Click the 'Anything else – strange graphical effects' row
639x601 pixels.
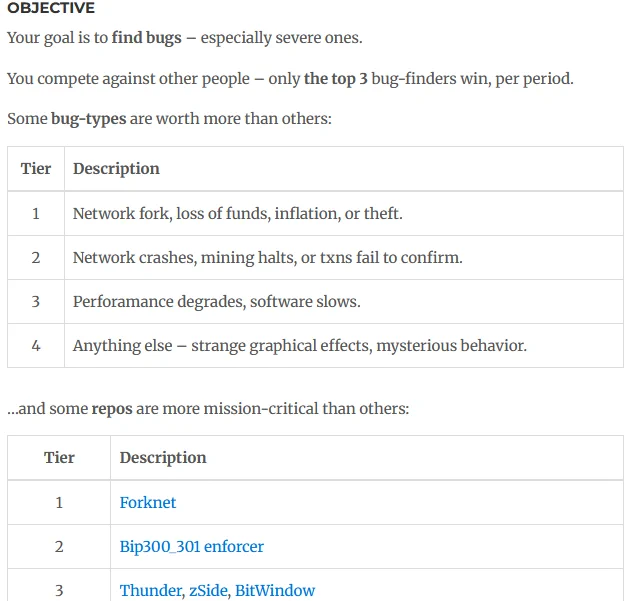coord(315,346)
